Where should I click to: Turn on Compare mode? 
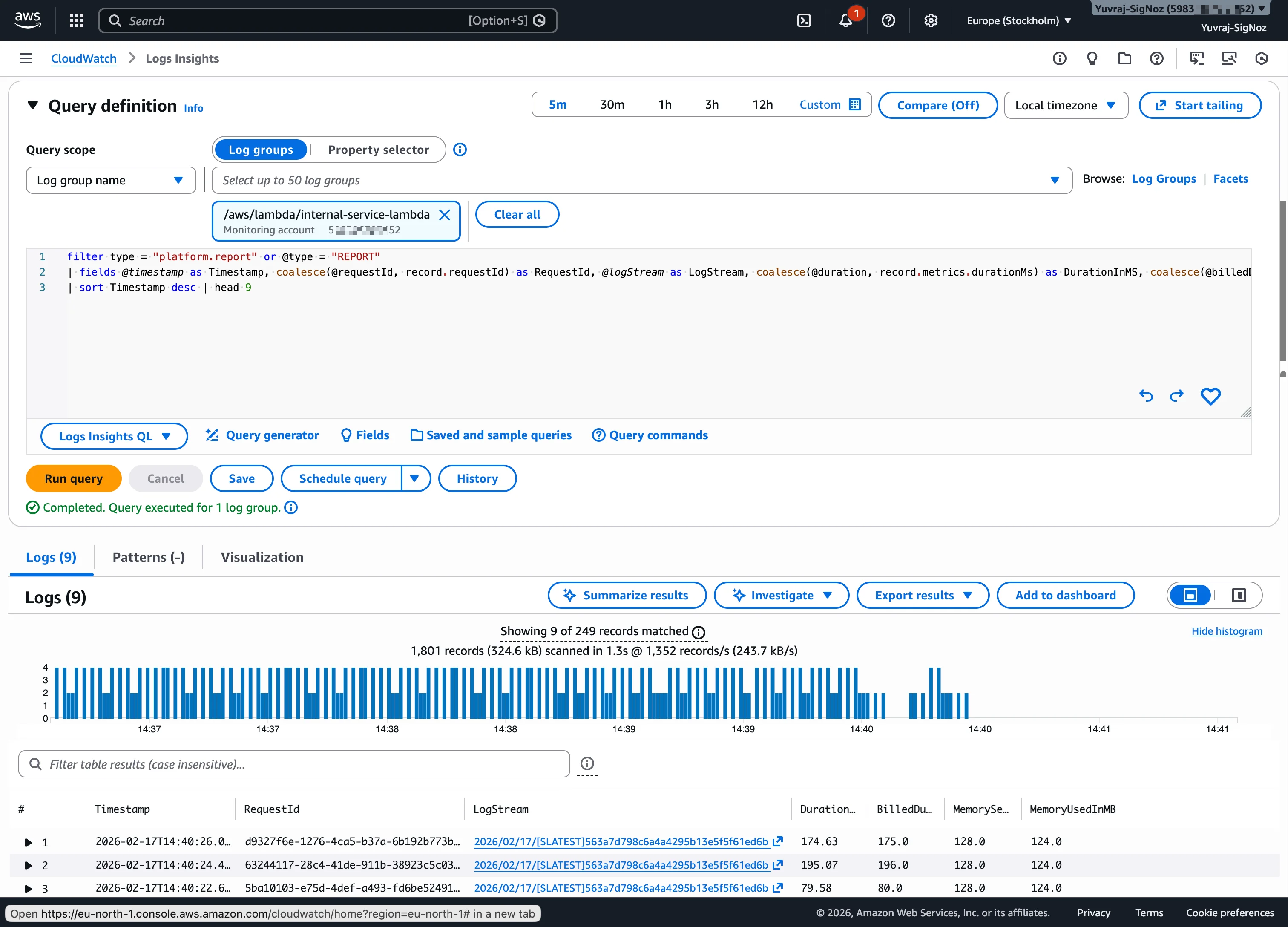click(937, 105)
